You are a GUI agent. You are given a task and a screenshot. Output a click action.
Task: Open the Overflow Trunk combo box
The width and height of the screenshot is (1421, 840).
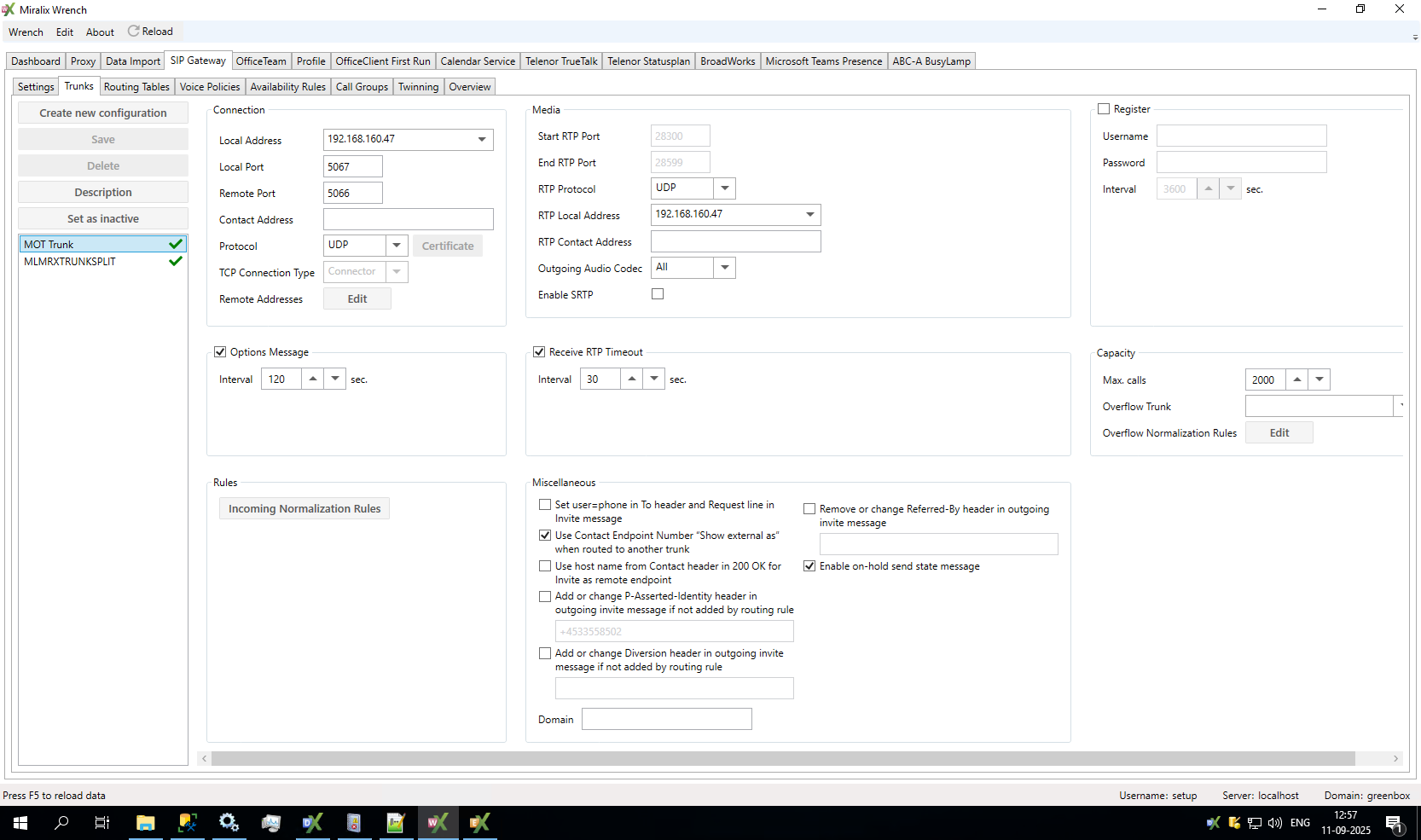(x=1324, y=406)
